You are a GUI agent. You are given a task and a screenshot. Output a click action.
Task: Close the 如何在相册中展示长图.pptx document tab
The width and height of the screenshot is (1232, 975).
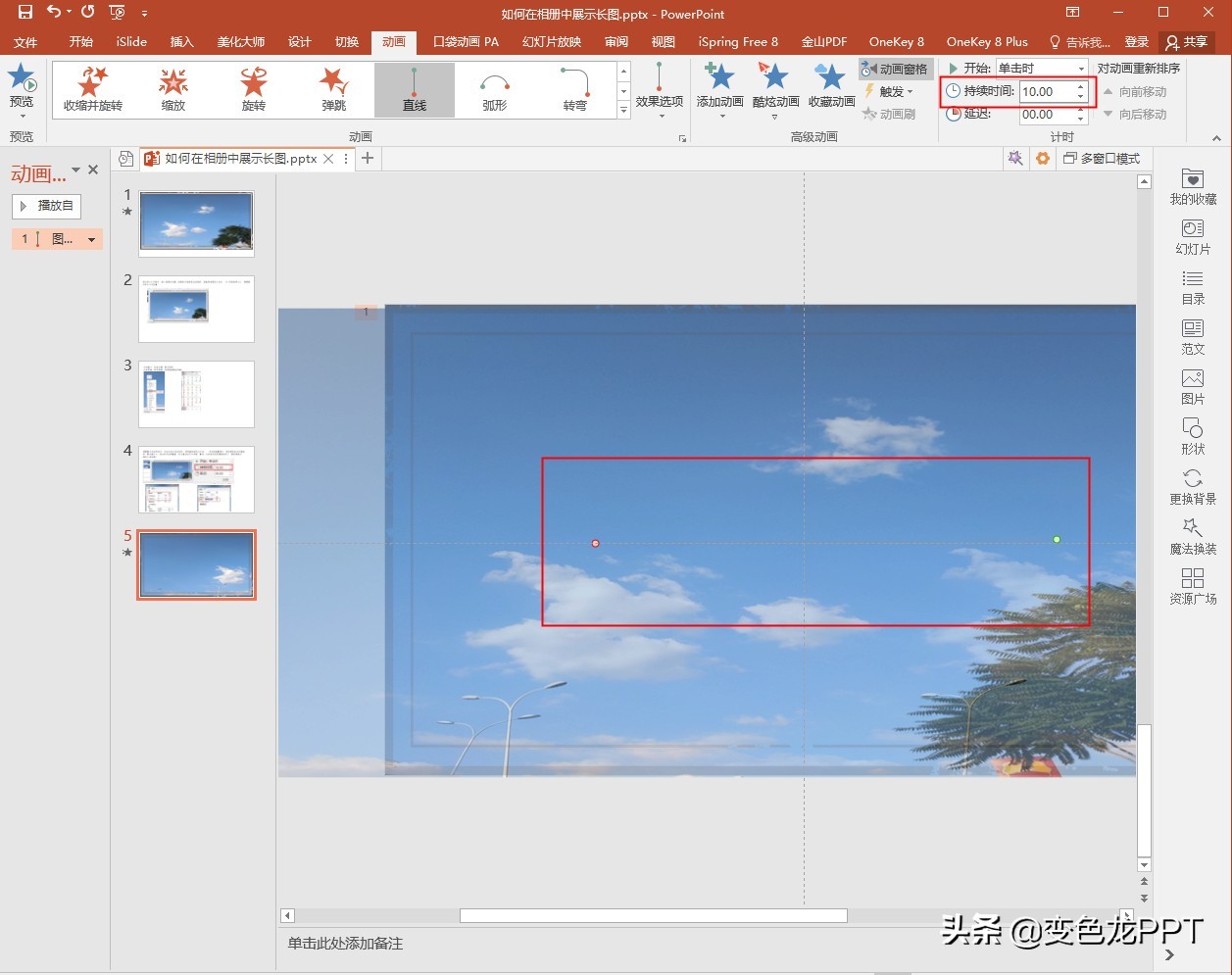(x=328, y=159)
